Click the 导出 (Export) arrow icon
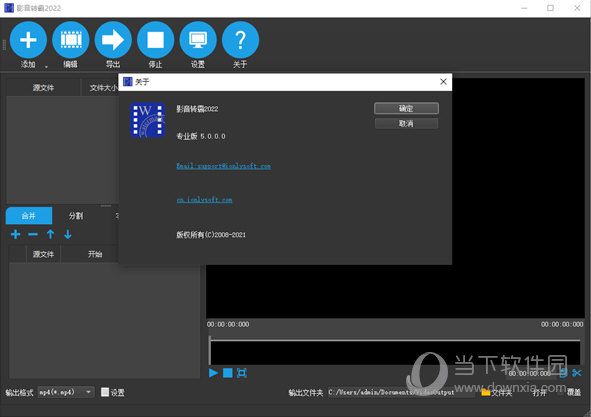This screenshot has height=417, width=591. [113, 40]
